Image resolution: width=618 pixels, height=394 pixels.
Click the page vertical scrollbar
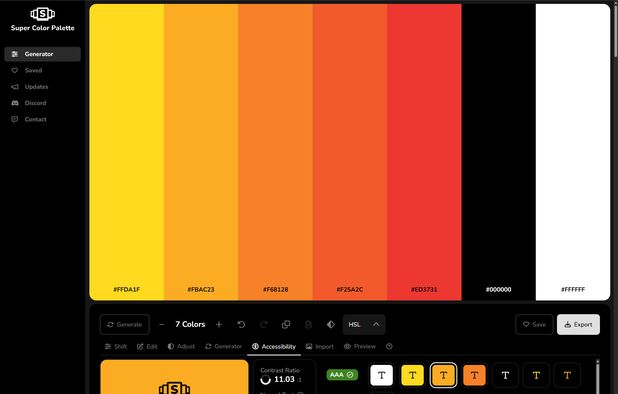click(615, 30)
